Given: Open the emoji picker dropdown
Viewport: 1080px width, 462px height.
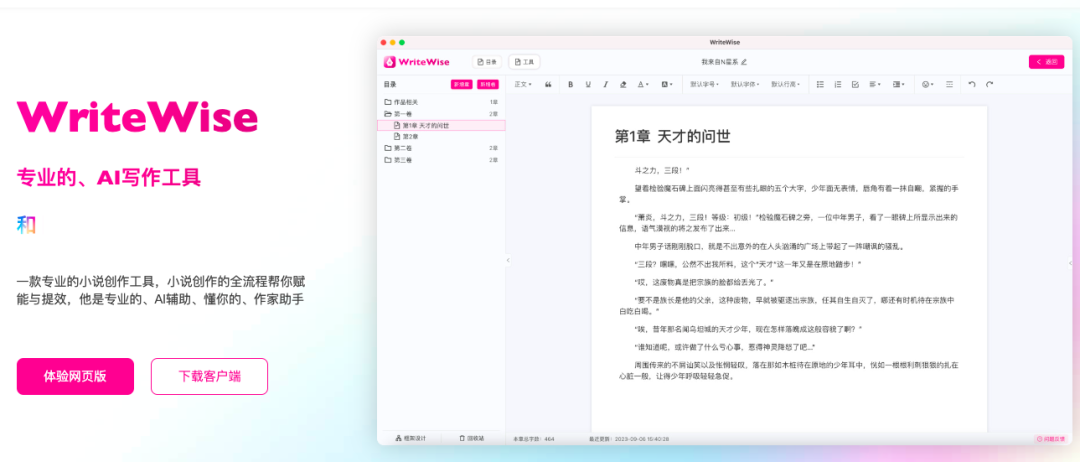Looking at the screenshot, I should (x=928, y=85).
